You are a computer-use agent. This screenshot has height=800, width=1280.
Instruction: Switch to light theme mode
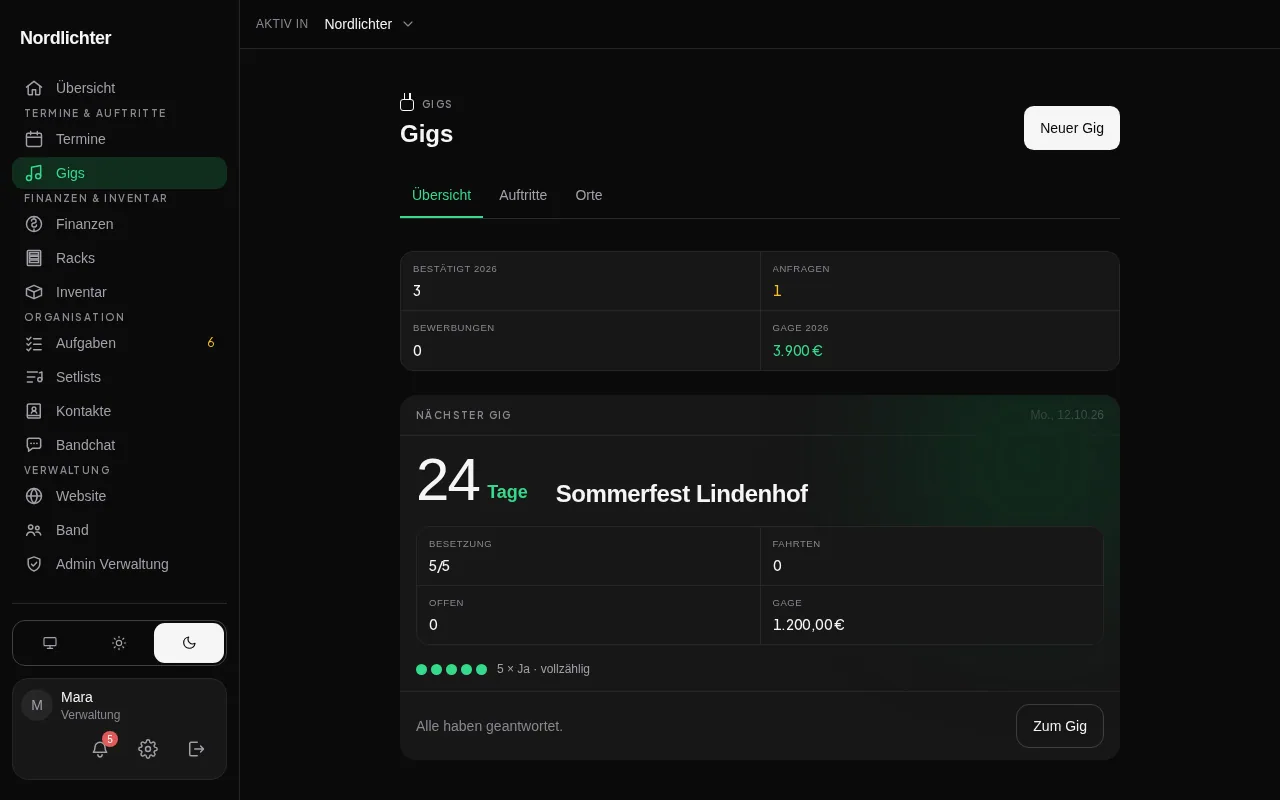click(119, 643)
